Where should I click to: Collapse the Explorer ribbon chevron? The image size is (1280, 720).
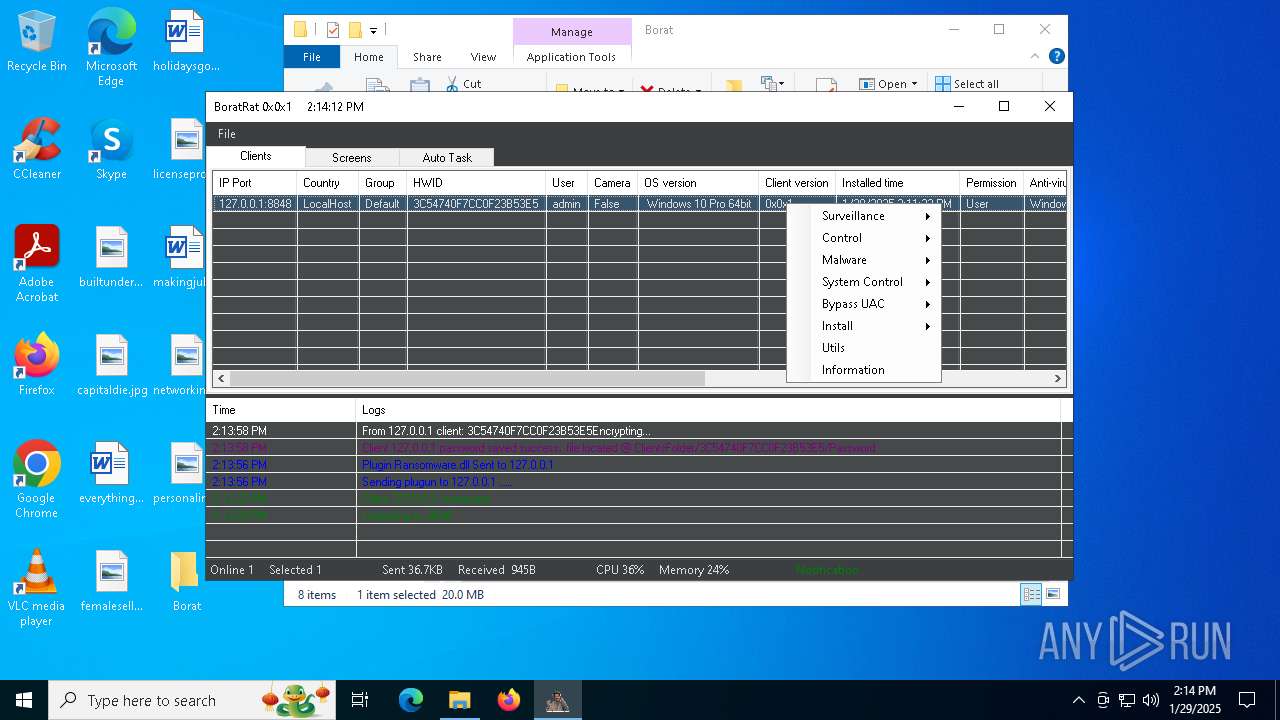coord(1035,57)
